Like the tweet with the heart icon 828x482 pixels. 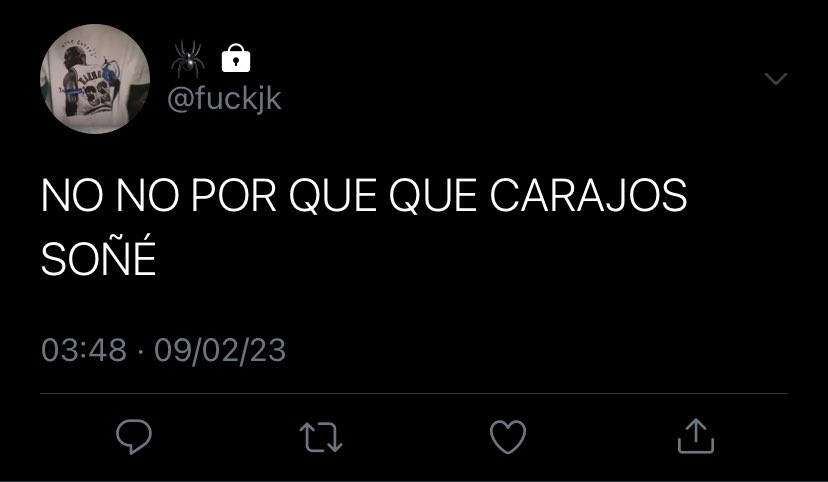pyautogui.click(x=508, y=437)
